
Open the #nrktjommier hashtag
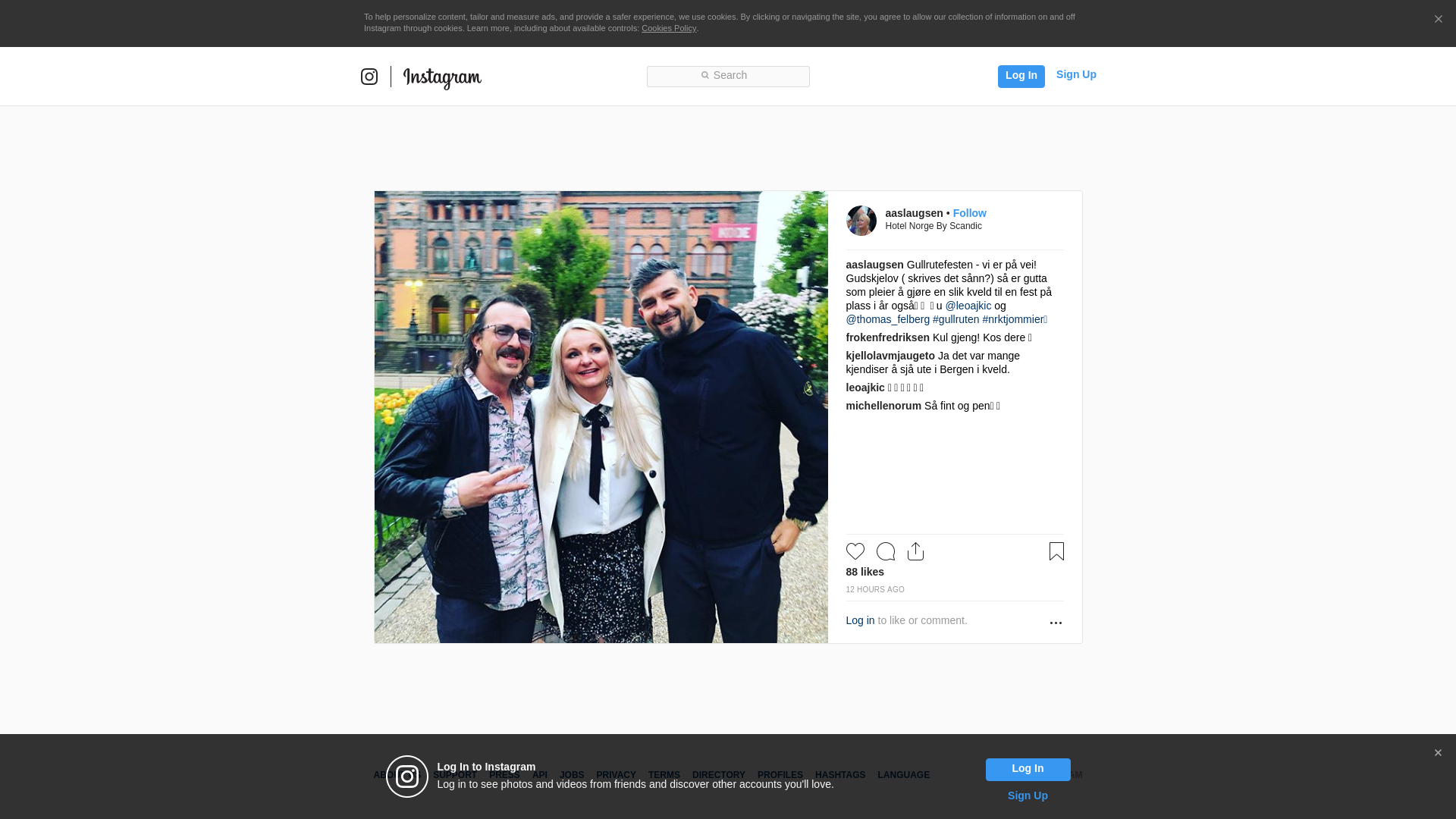(x=1015, y=319)
